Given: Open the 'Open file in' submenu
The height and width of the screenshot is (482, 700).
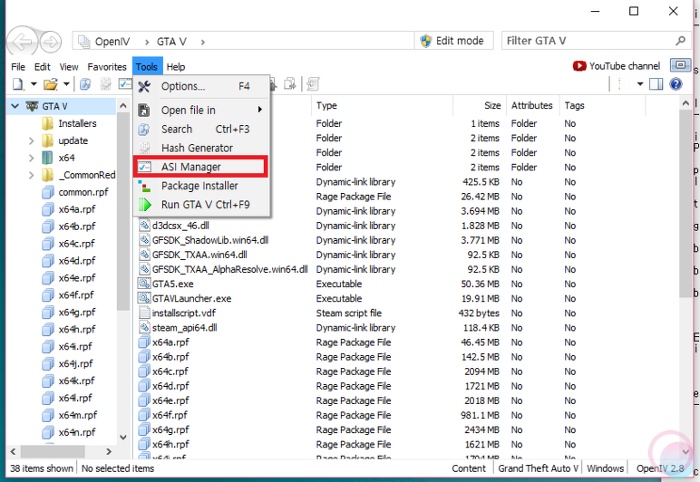Looking at the screenshot, I should (x=200, y=110).
